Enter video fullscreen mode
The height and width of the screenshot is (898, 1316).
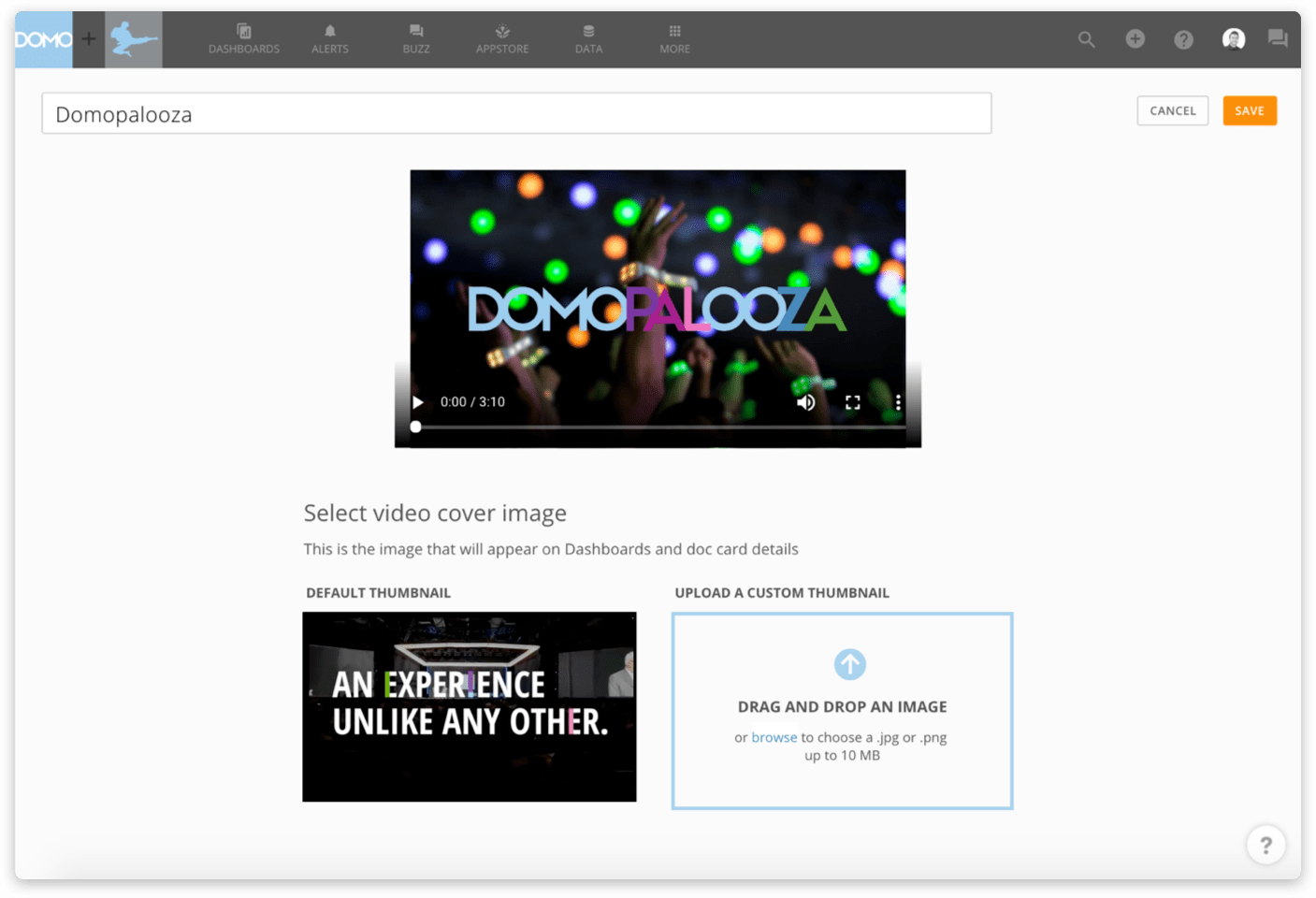pos(852,402)
